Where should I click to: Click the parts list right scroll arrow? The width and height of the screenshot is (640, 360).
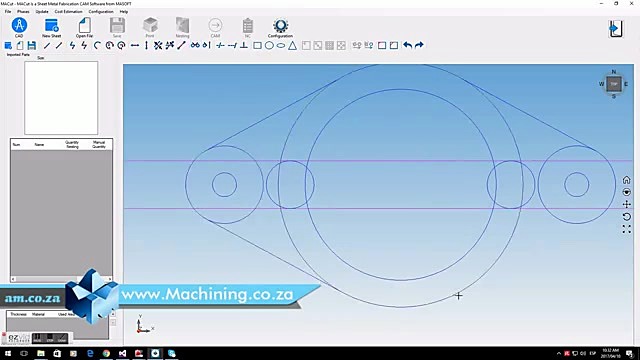click(x=110, y=279)
